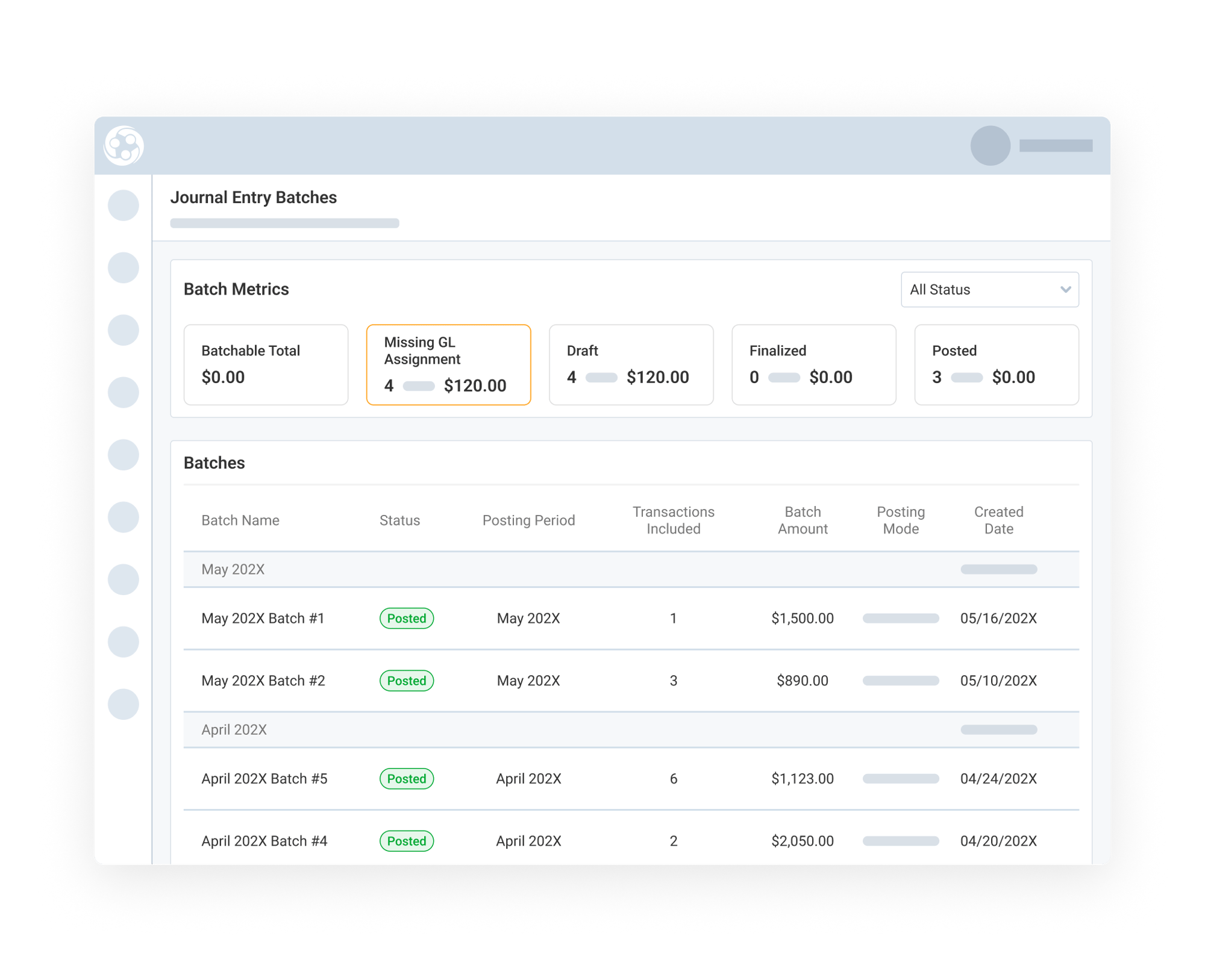Image resolution: width=1205 pixels, height=980 pixels.
Task: Select the Finalized metric card
Action: (x=813, y=364)
